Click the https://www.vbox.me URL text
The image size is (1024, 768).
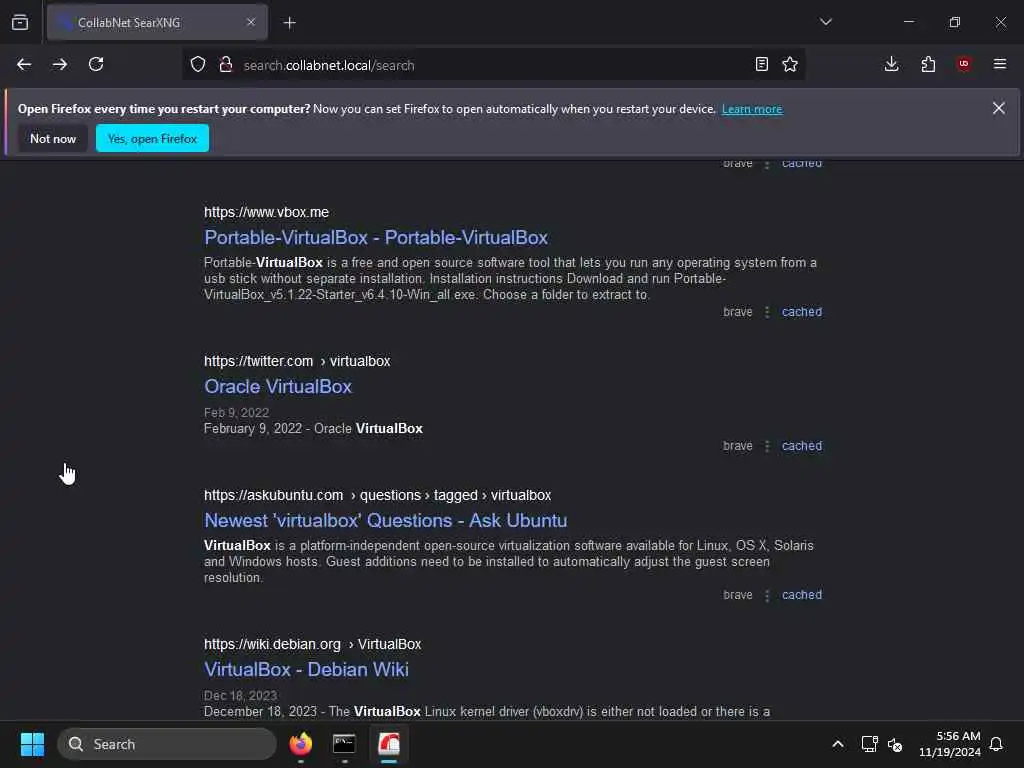pos(266,212)
